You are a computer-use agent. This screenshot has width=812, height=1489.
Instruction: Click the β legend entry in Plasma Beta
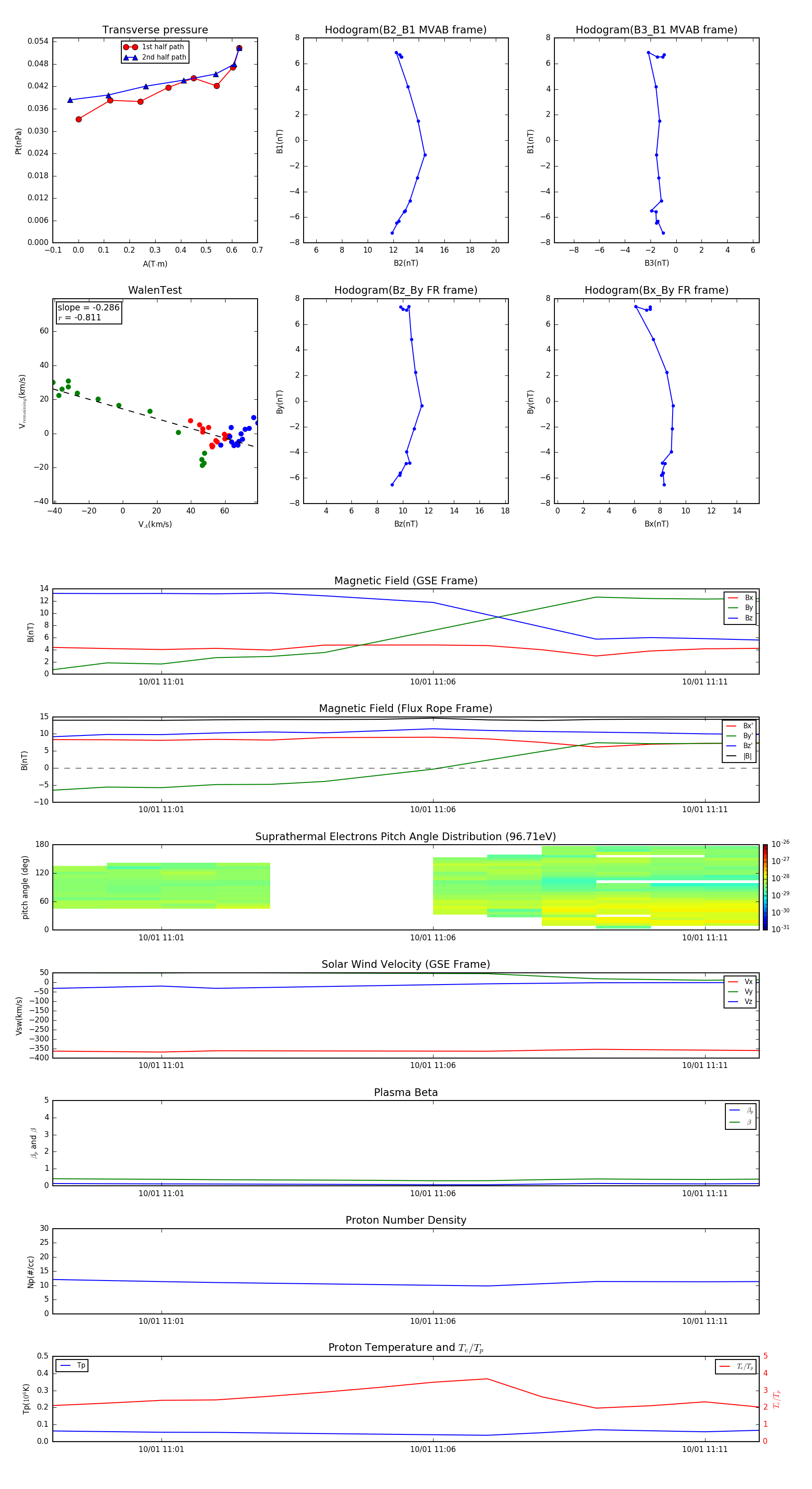click(741, 1122)
